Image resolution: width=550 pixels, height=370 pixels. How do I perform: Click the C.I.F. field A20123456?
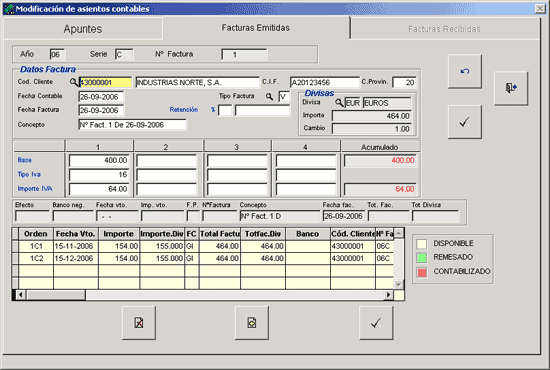pyautogui.click(x=325, y=82)
